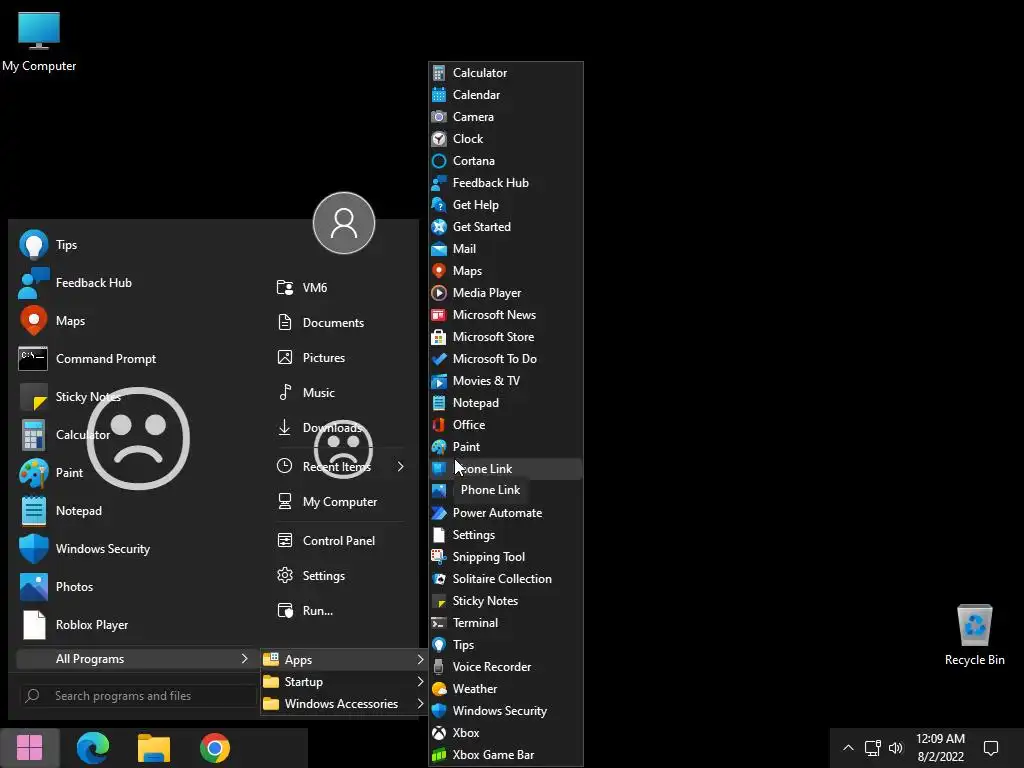Open Xbox Game Bar
Viewport: 1024px width, 768px height.
506,755
